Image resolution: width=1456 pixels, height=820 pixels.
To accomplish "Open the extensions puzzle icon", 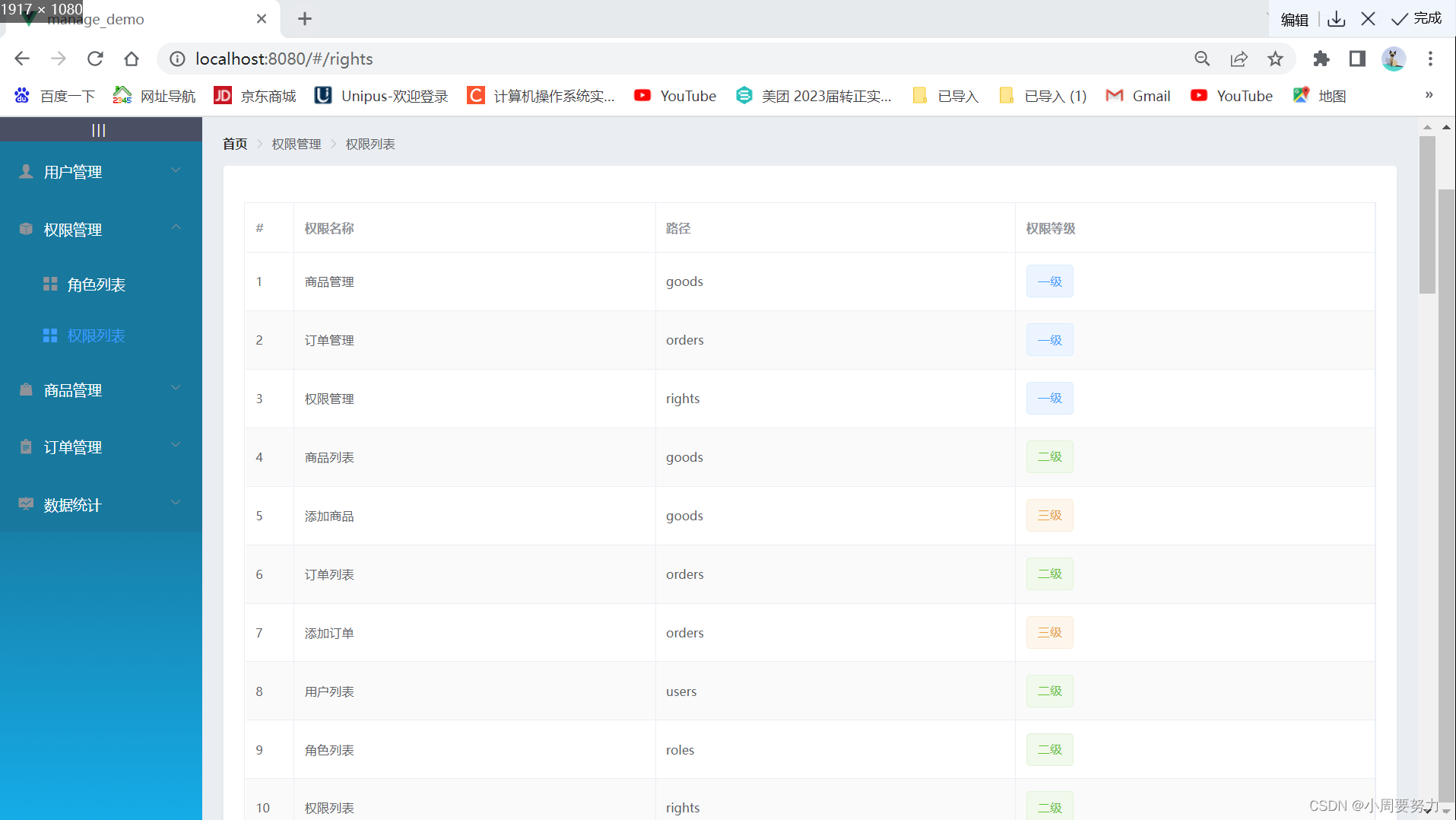I will (x=1321, y=59).
